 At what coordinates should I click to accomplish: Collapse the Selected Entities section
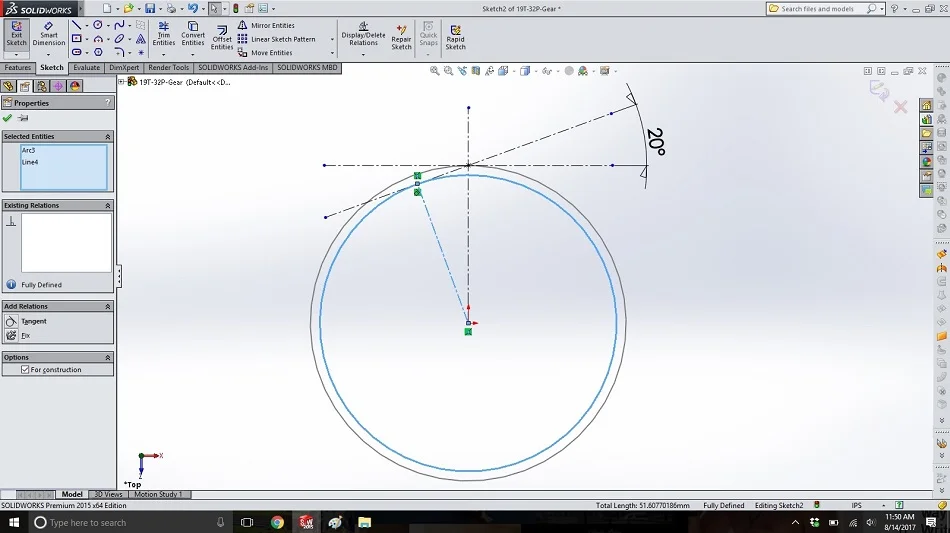point(108,137)
